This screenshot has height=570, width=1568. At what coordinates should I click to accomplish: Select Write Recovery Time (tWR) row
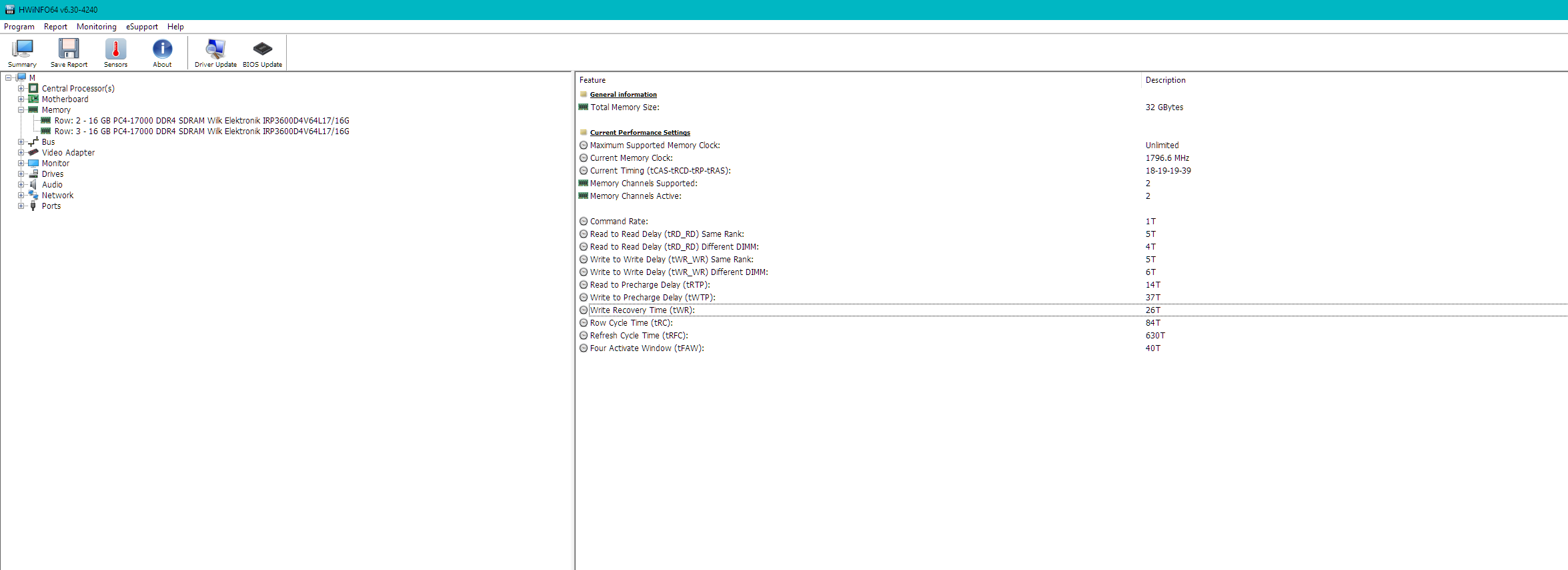(1072, 310)
